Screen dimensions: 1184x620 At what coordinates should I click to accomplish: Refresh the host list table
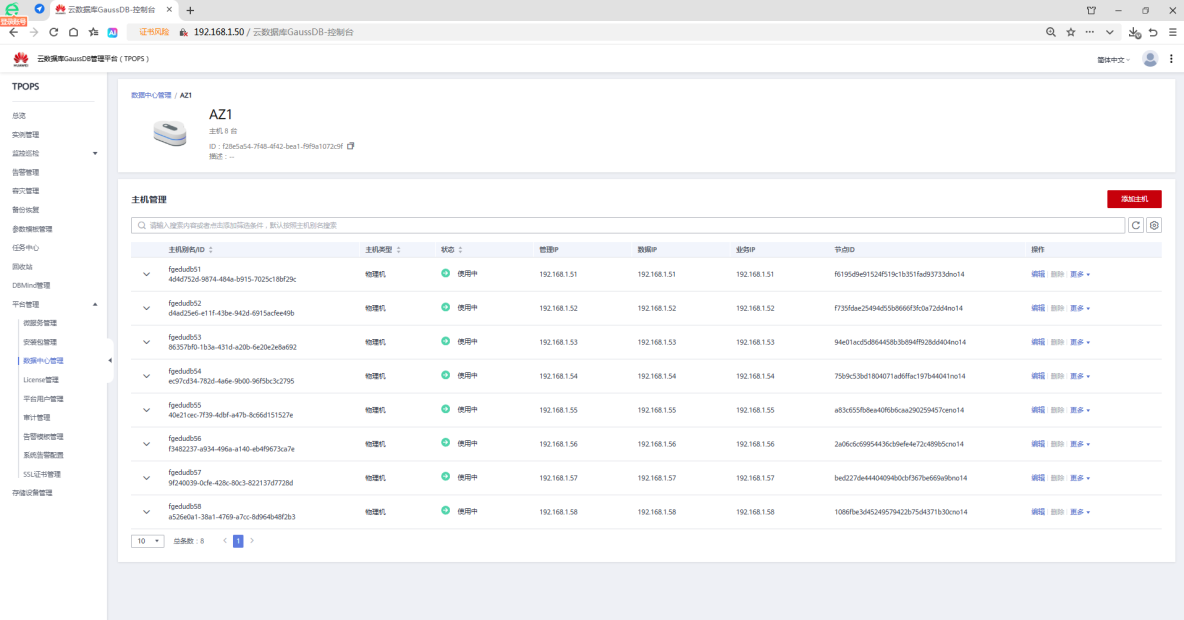coord(1136,226)
